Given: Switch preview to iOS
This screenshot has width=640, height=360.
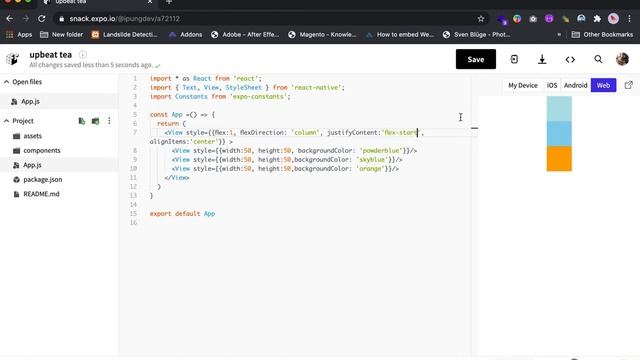Looking at the screenshot, I should point(551,85).
